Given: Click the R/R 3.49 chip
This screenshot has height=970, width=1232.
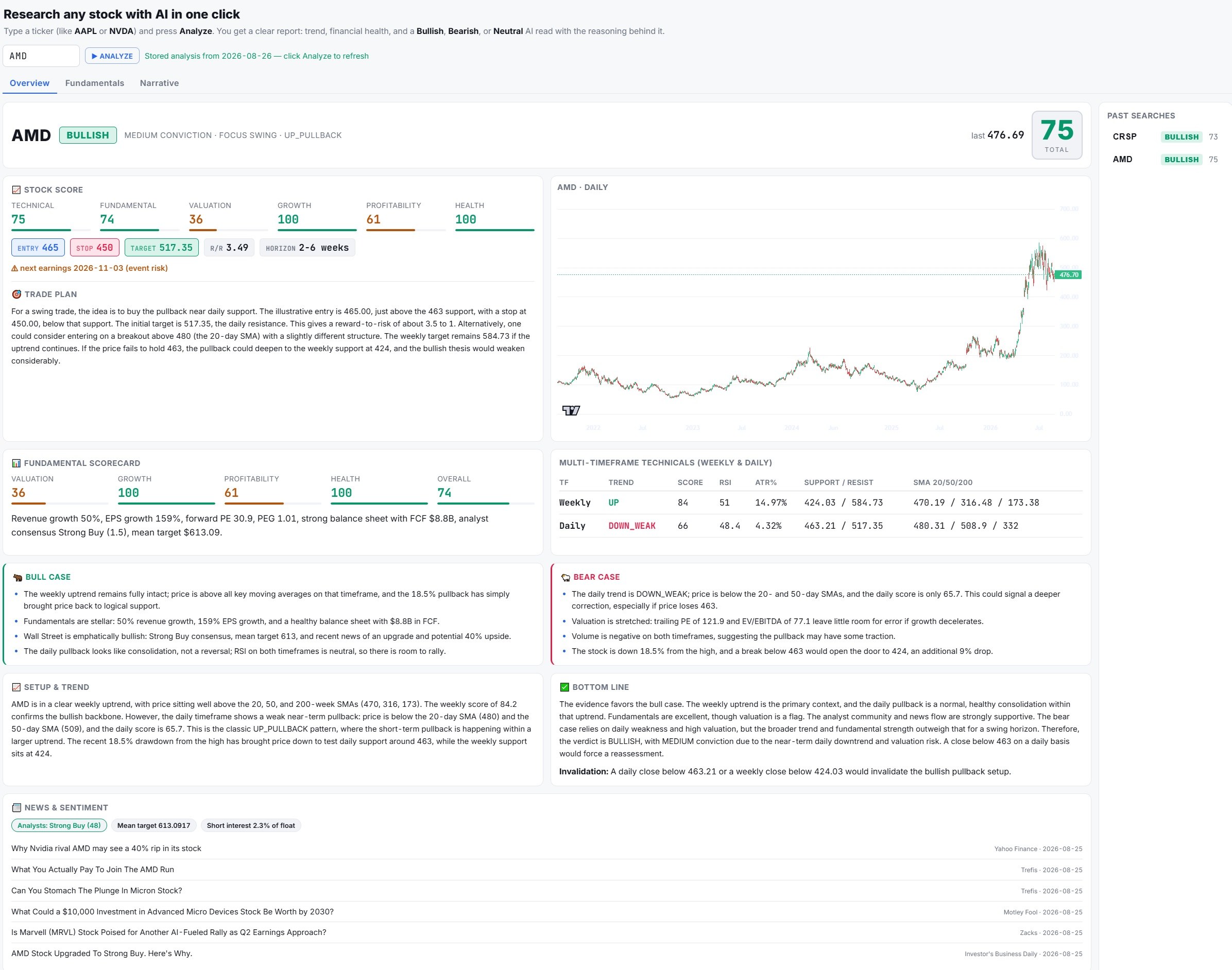Looking at the screenshot, I should (x=229, y=248).
